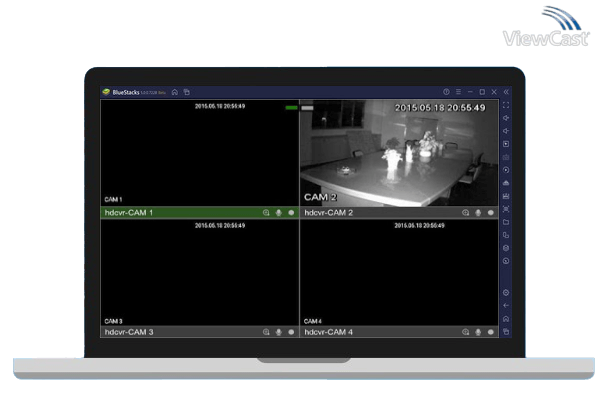Collapse the BlueStacks side toolbar
The height and width of the screenshot is (414, 602).
tap(506, 92)
